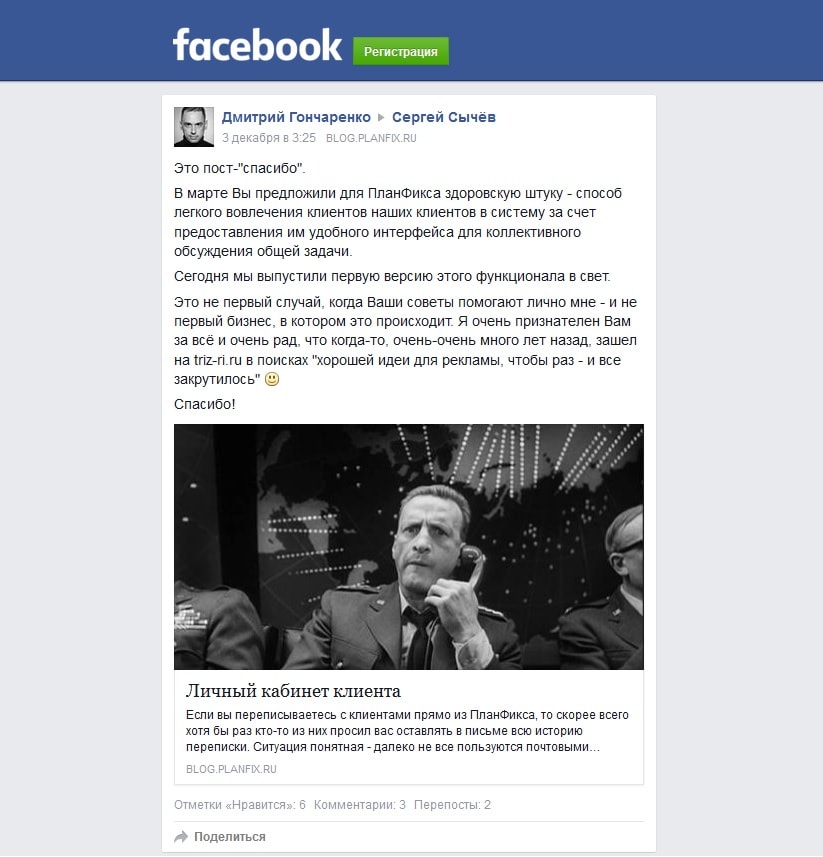Open the black-and-white movie still preview image
Screen dimensions: 823x857
(409, 547)
